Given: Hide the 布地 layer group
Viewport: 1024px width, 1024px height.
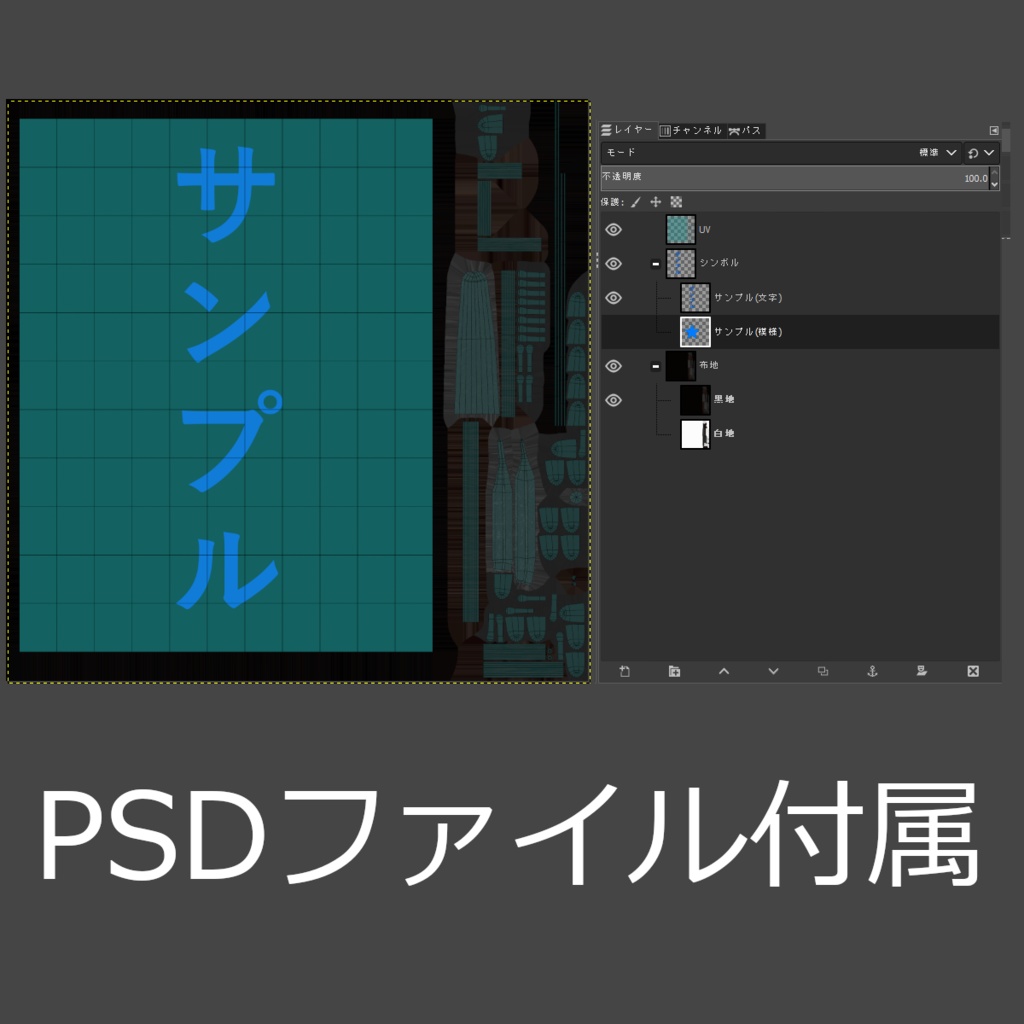Looking at the screenshot, I should click(x=613, y=366).
